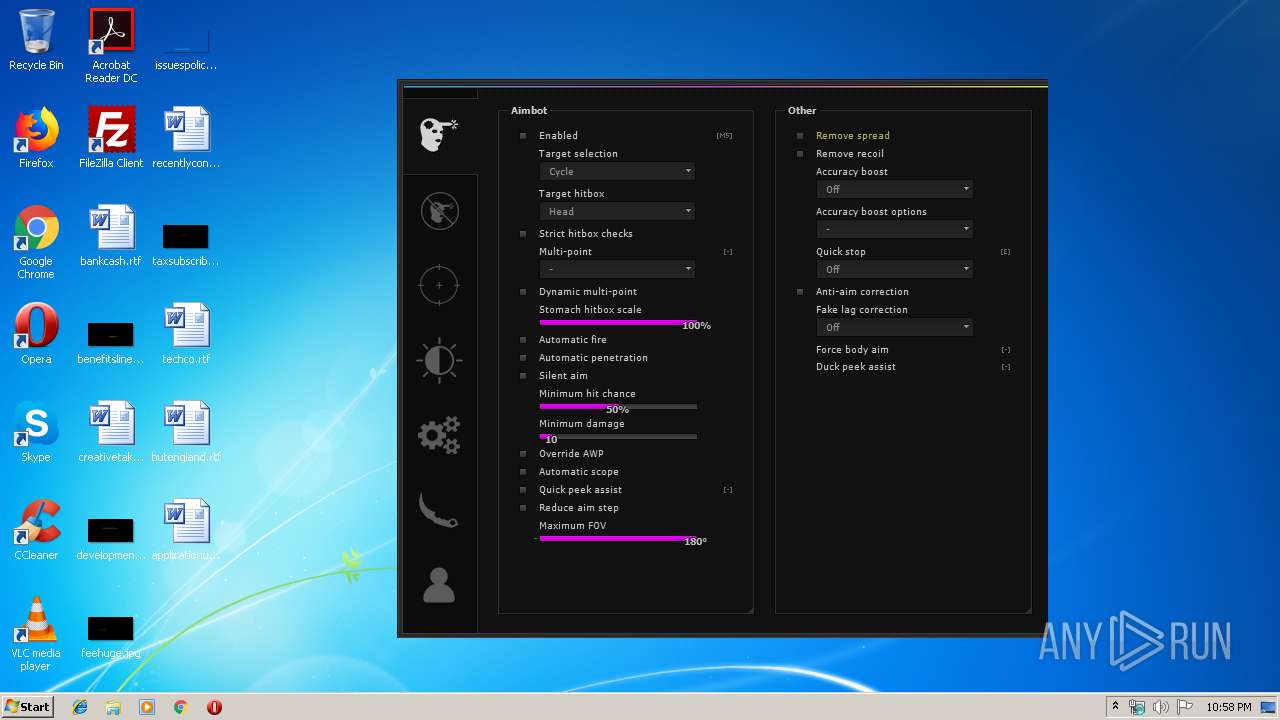The height and width of the screenshot is (720, 1280).
Task: Launch Firefox desktop shortcut
Action: [36, 138]
